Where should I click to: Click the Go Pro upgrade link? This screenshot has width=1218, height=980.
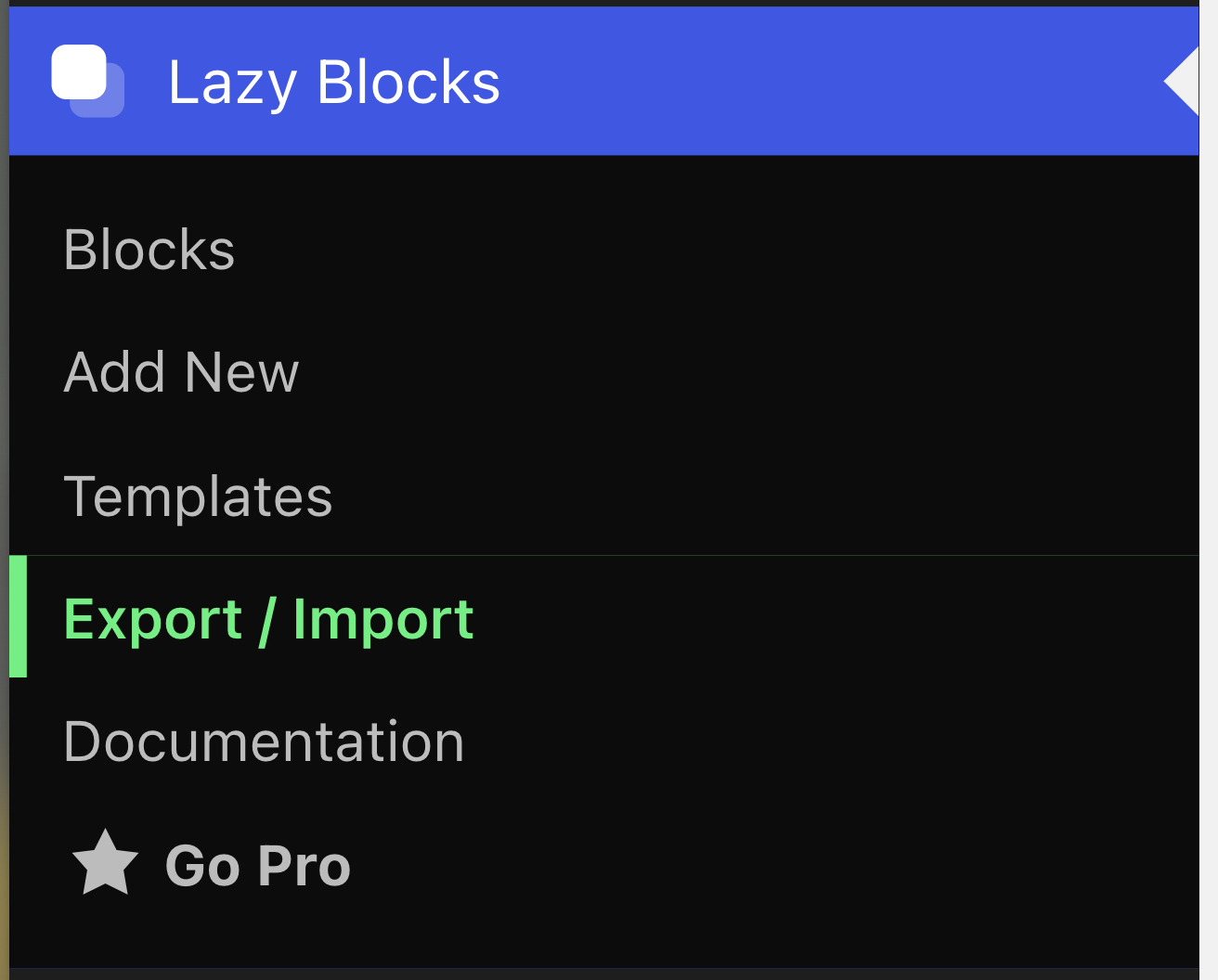[257, 865]
